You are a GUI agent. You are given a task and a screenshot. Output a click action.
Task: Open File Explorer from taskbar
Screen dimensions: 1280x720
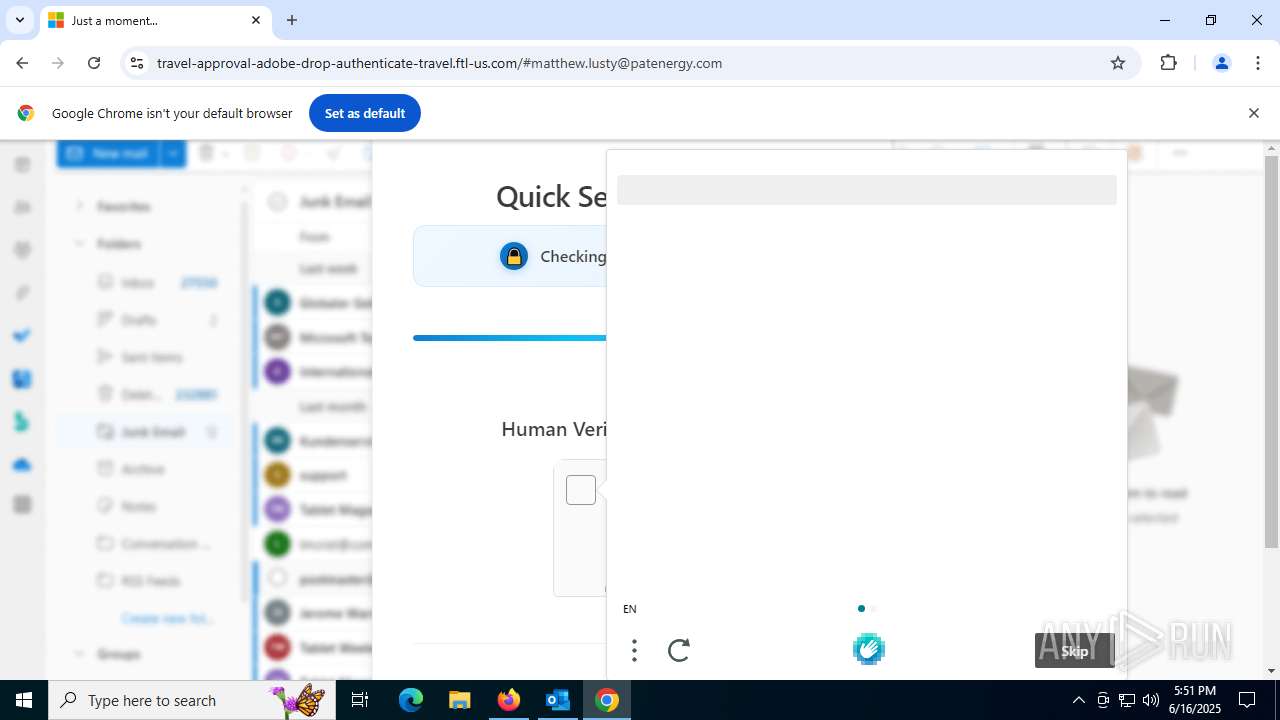click(459, 700)
